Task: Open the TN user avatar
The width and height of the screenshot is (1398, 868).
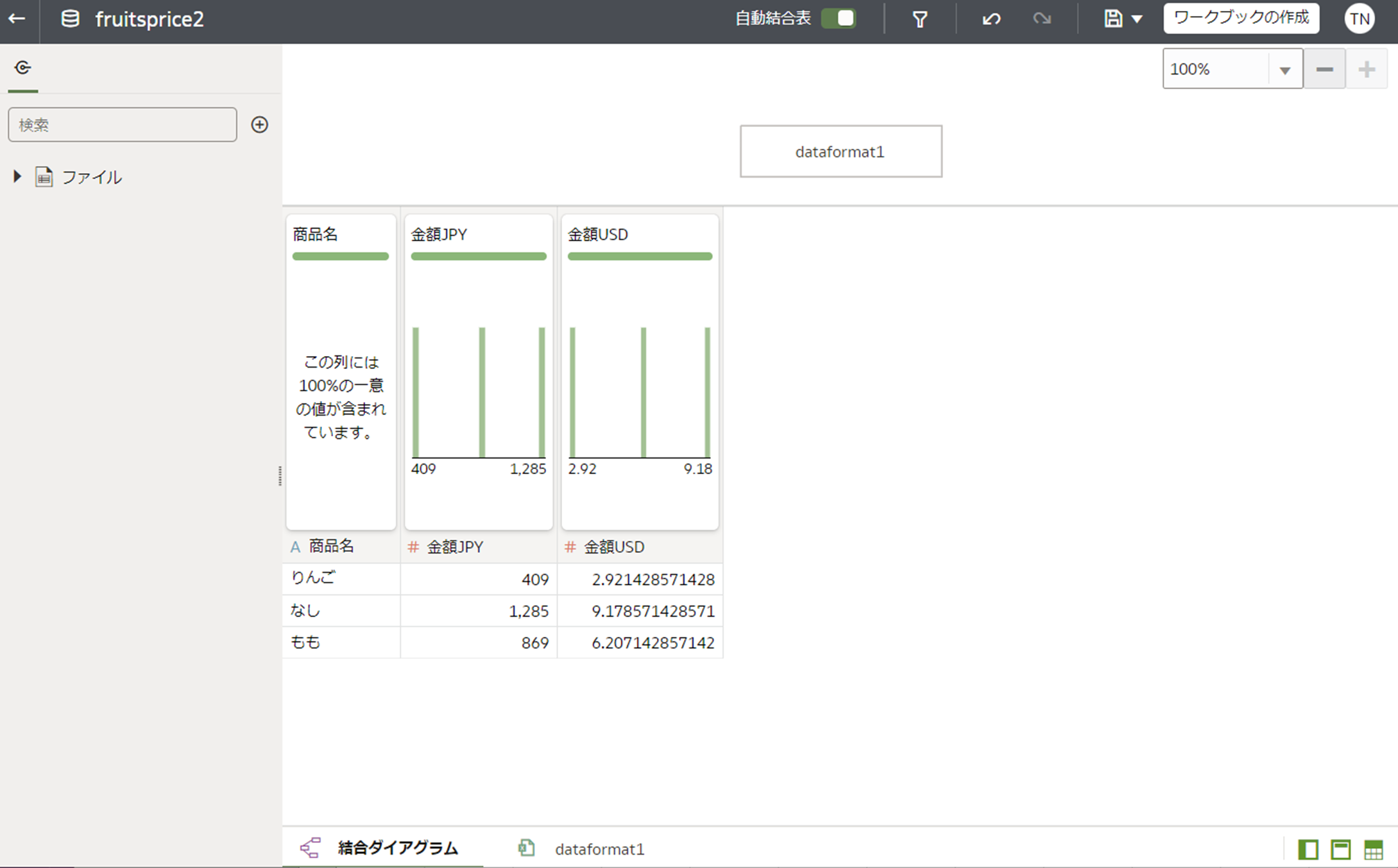Action: coord(1359,19)
